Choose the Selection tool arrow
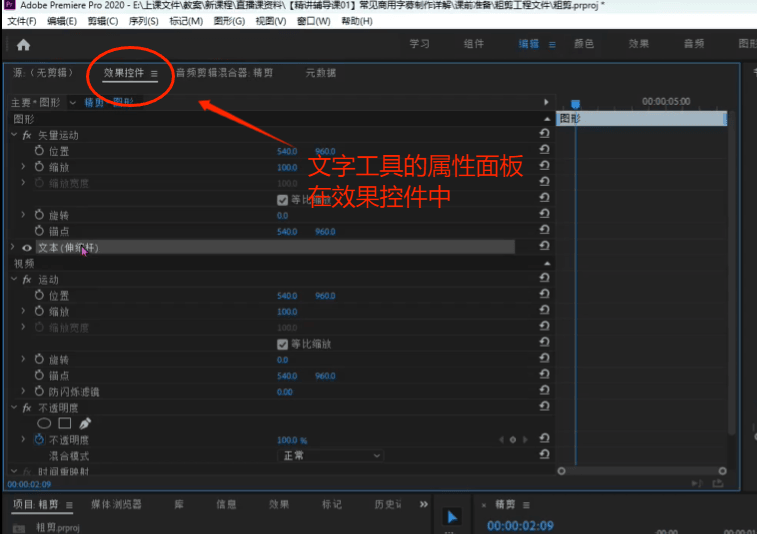Viewport: 757px width, 534px height. (451, 516)
